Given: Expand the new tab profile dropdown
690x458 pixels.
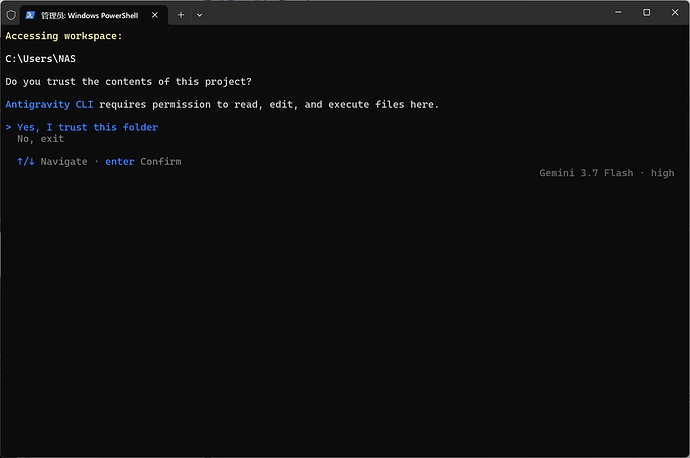Looking at the screenshot, I should click(x=199, y=15).
